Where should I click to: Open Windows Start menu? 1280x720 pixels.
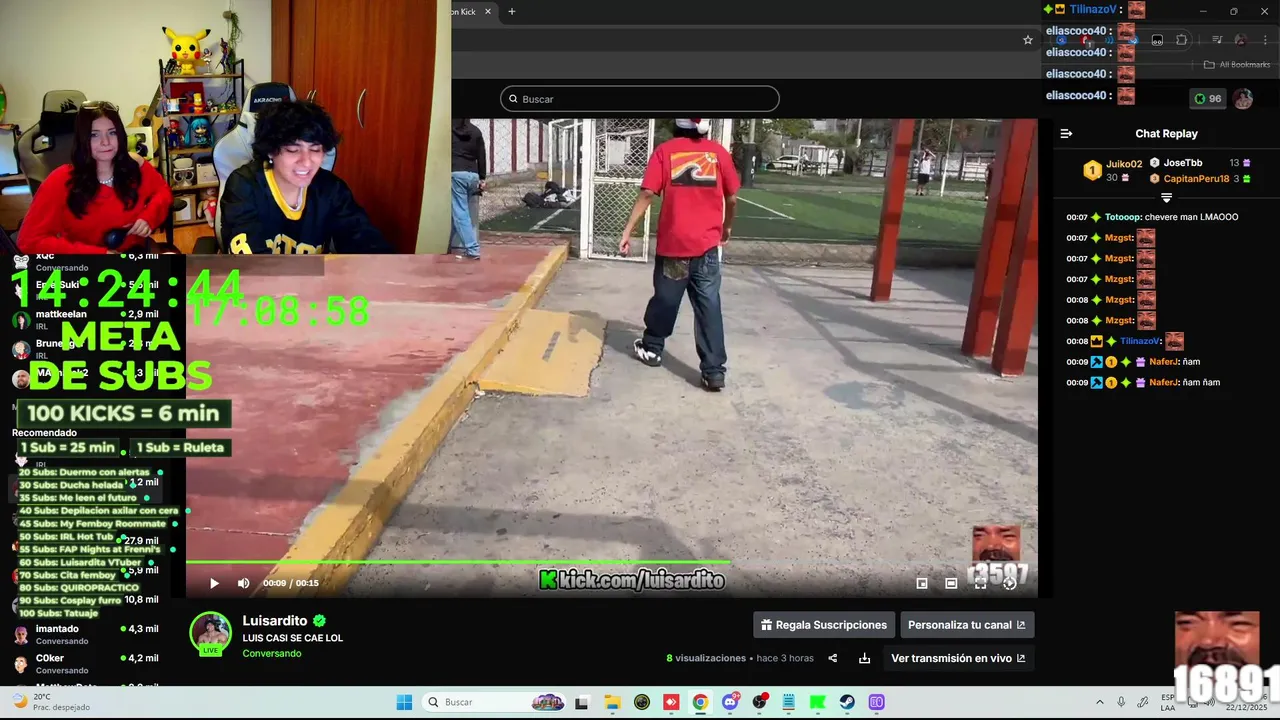coord(404,702)
